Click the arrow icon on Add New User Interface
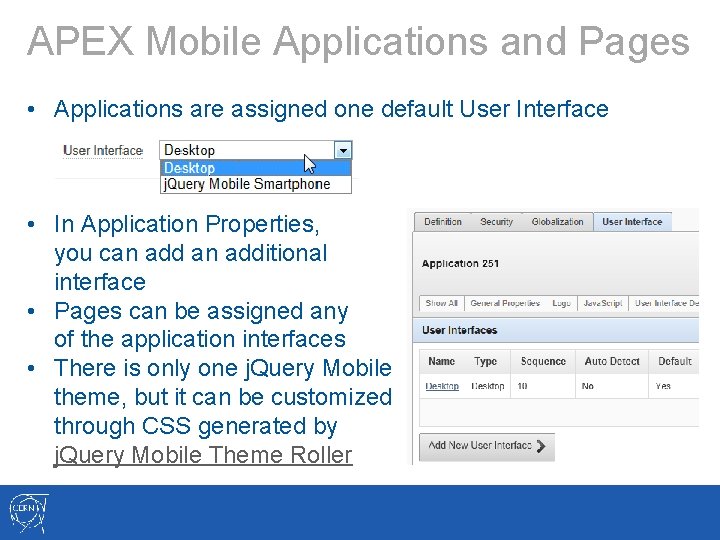Image resolution: width=720 pixels, height=540 pixels. (x=541, y=446)
